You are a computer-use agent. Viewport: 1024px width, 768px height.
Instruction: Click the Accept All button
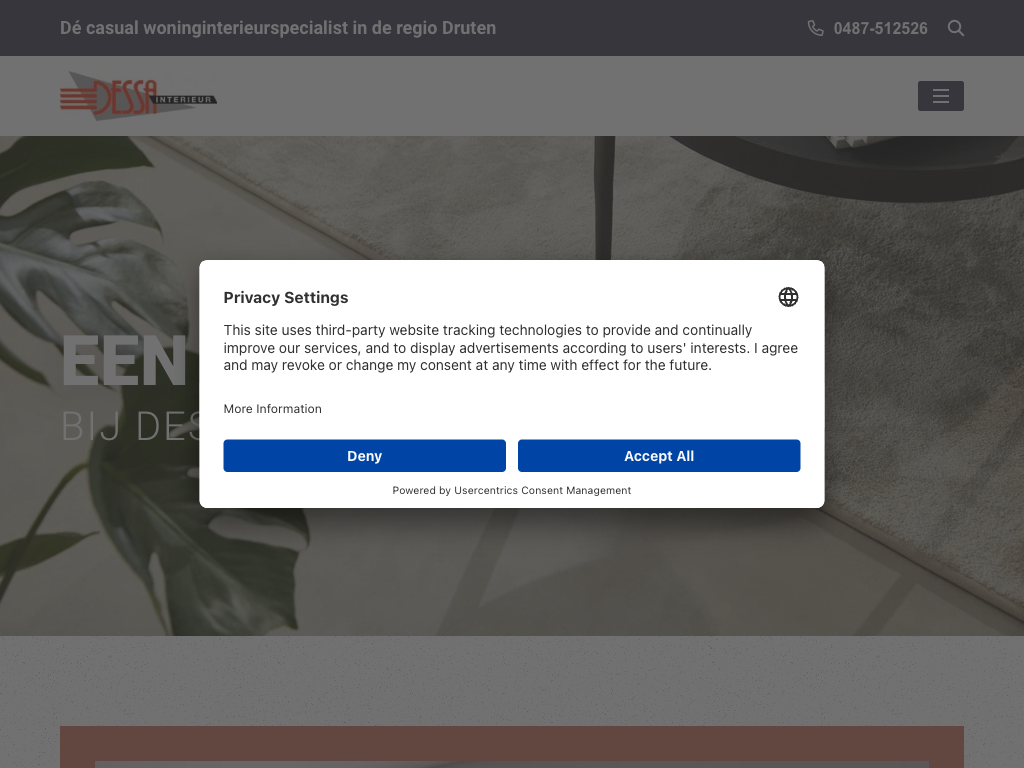(x=659, y=456)
